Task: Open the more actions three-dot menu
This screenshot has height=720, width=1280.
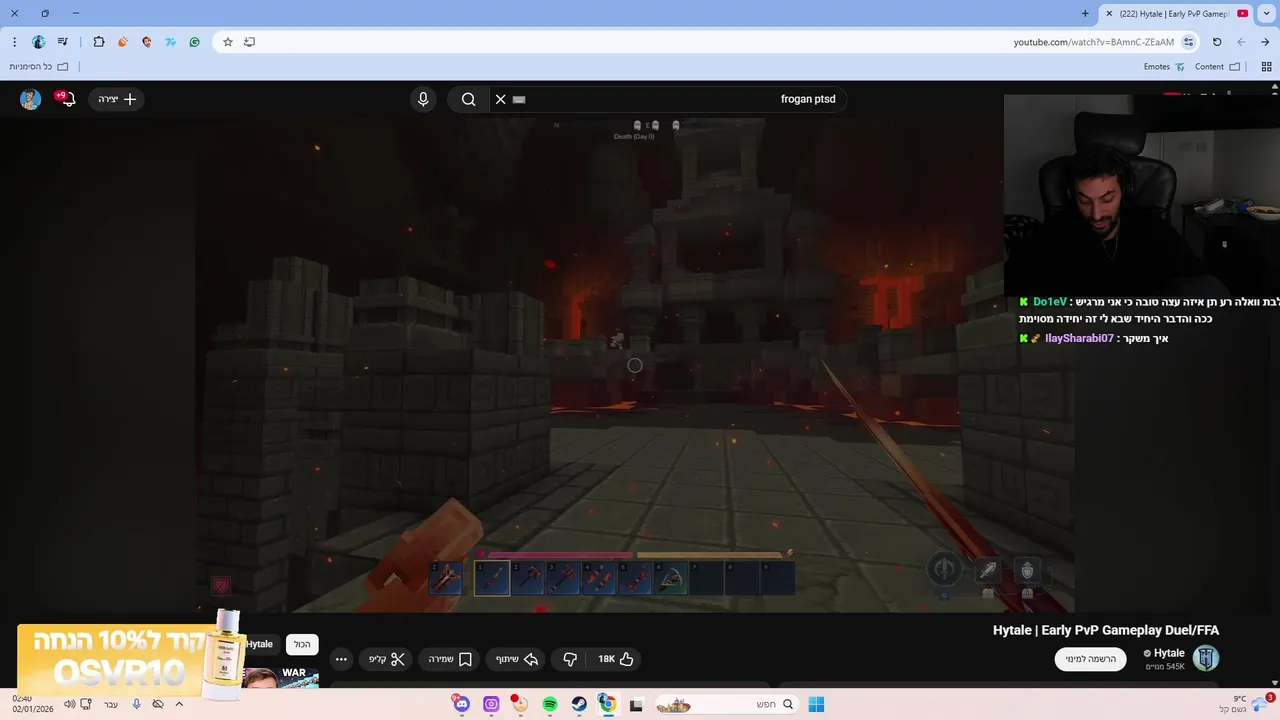Action: point(341,659)
